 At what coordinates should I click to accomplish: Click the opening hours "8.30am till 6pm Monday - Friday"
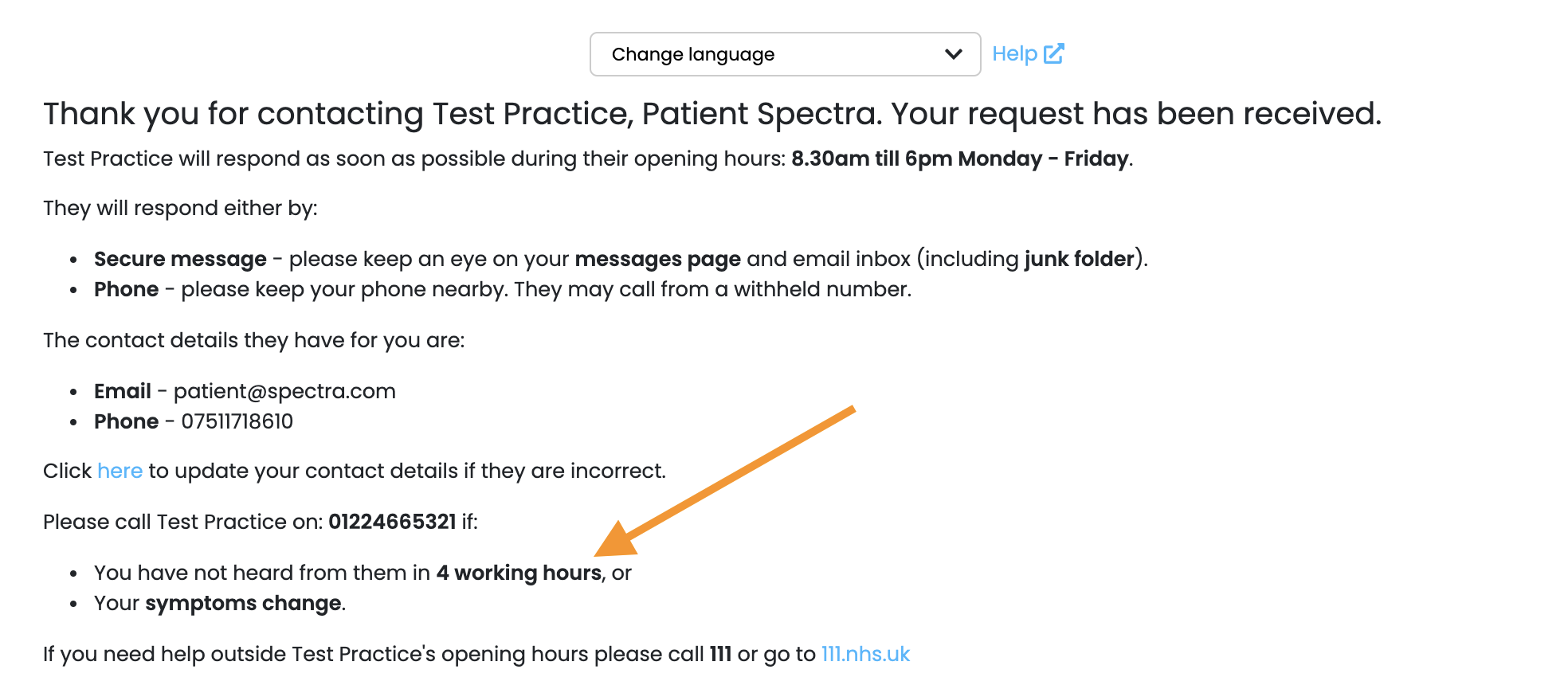pos(959,159)
